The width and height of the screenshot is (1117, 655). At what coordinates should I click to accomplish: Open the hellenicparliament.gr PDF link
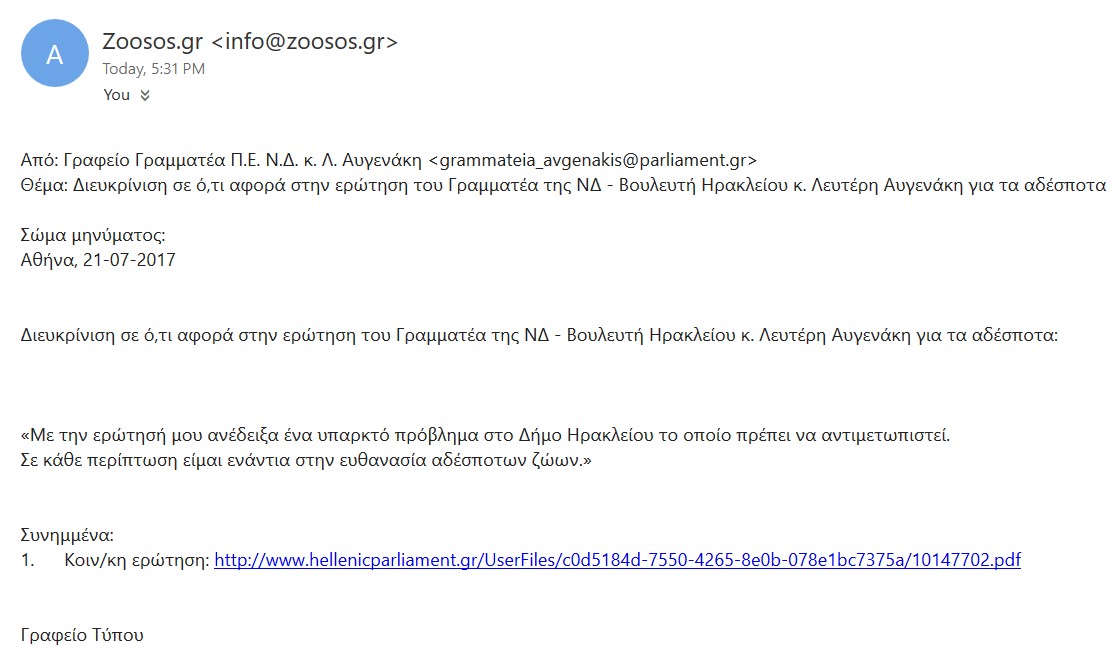point(617,560)
